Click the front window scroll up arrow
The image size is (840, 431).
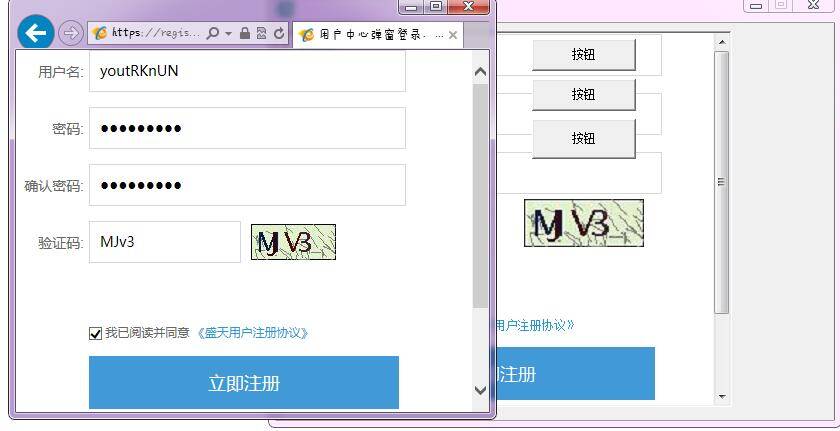481,71
